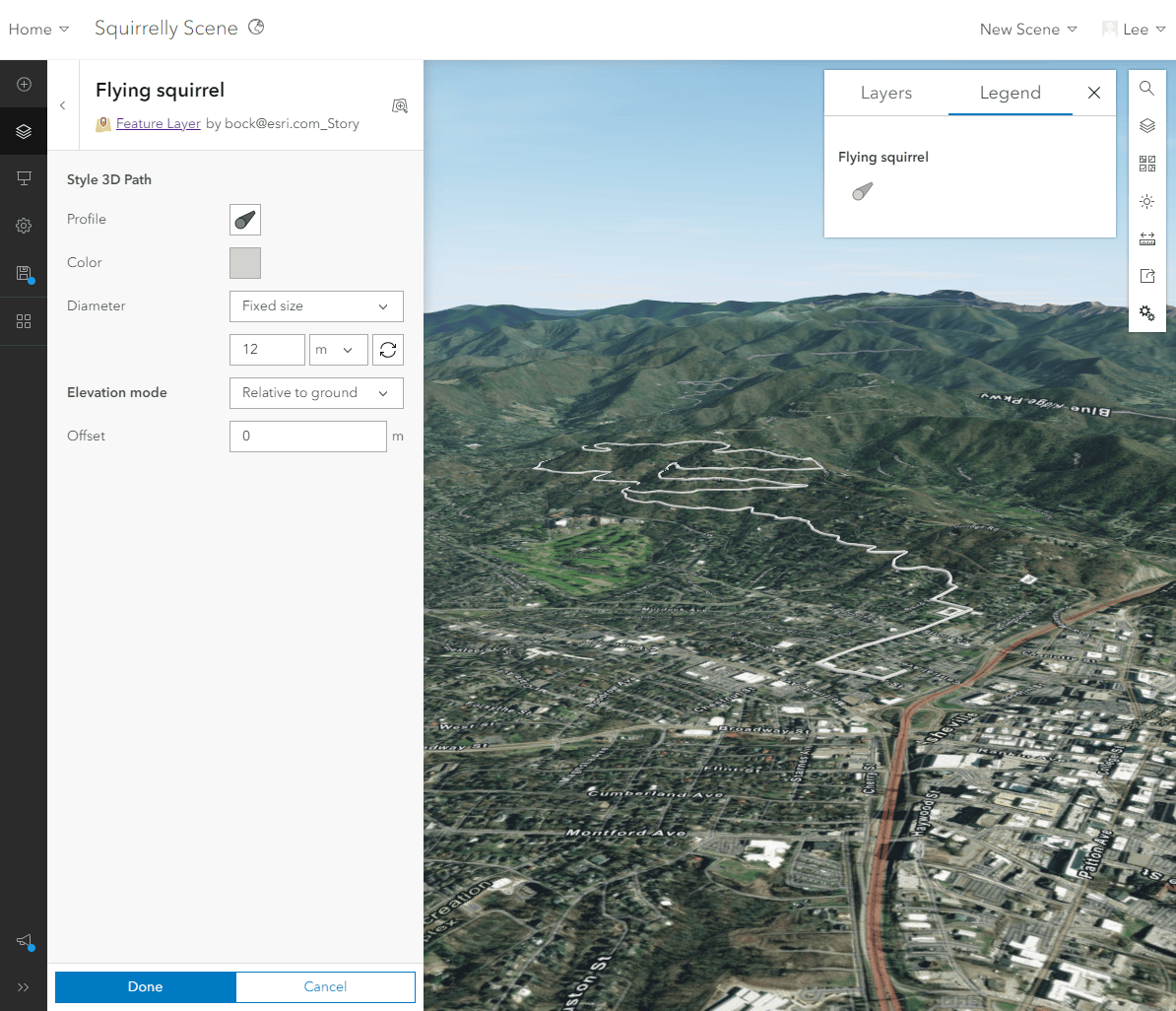
Task: Save the scene using the sidebar save icon
Action: coord(23,273)
